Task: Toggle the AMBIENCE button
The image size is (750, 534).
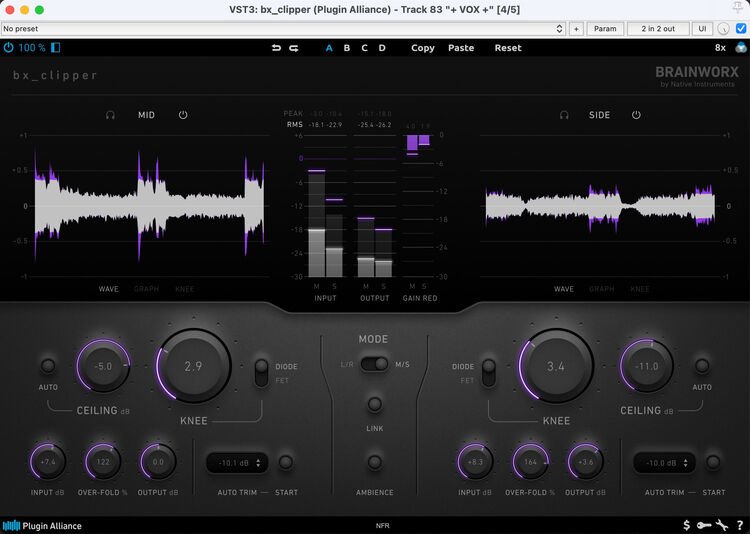Action: pyautogui.click(x=375, y=463)
